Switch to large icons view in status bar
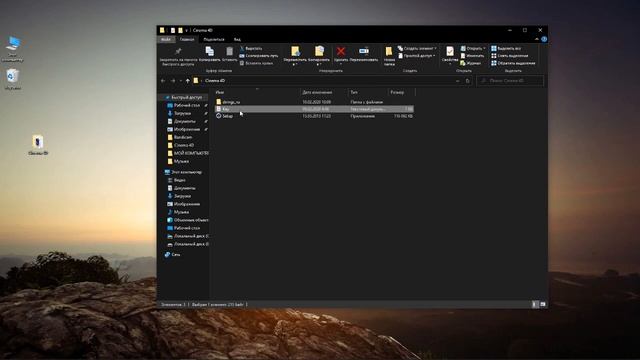Viewport: 640px width, 360px height. pyautogui.click(x=543, y=304)
